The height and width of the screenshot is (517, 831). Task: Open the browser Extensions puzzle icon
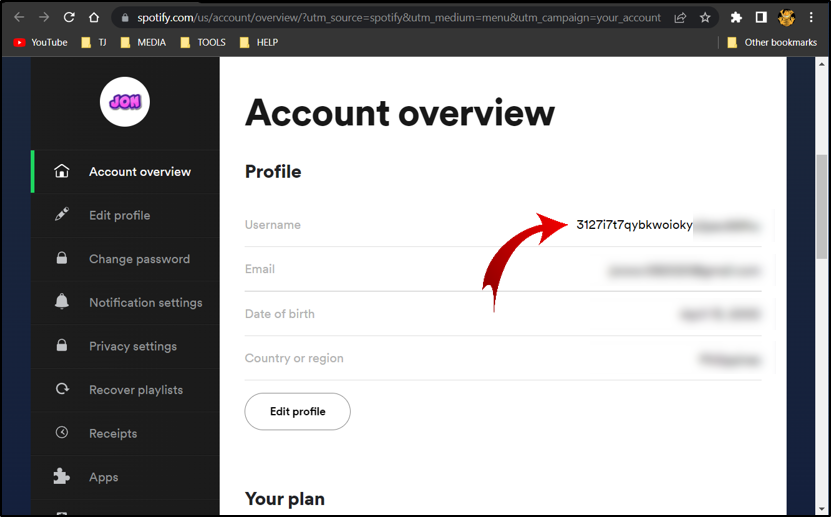(737, 18)
